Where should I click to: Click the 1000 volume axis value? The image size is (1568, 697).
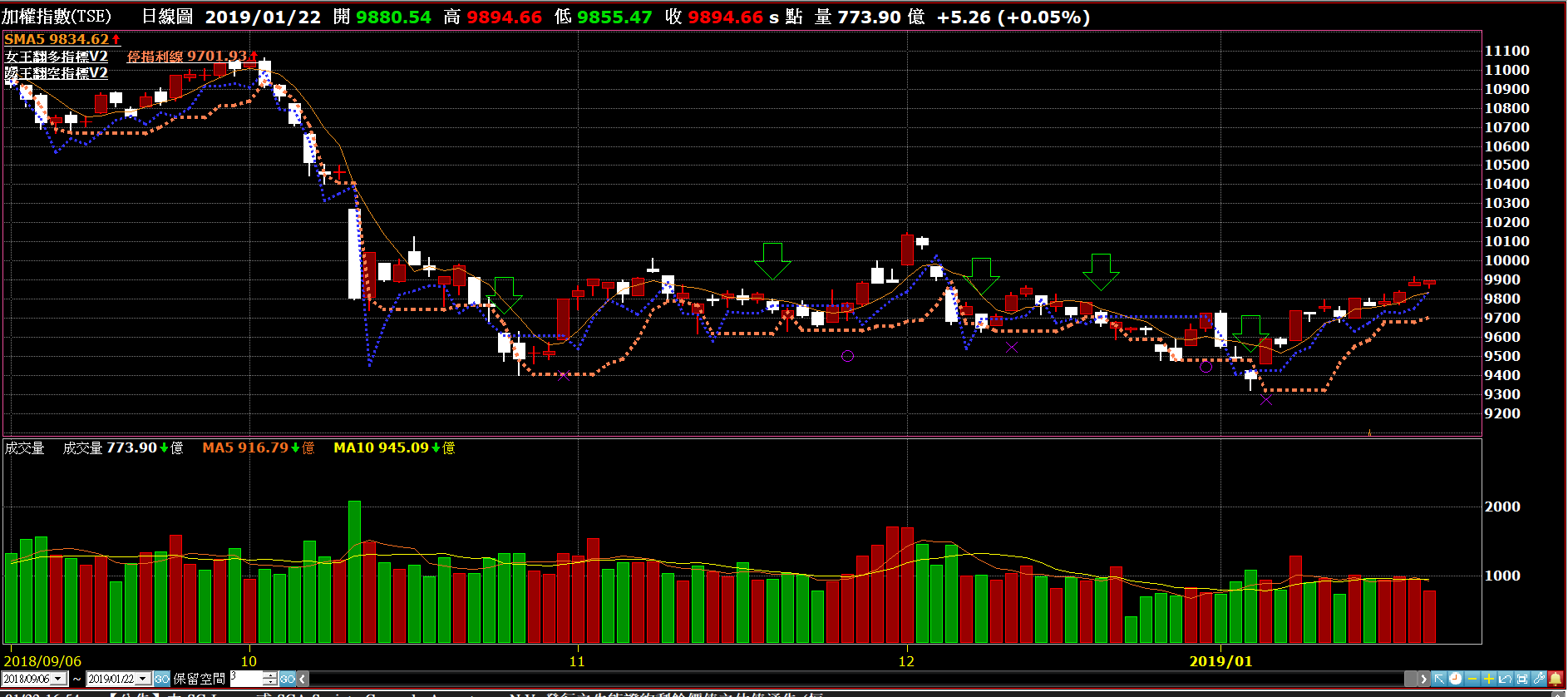(1502, 576)
